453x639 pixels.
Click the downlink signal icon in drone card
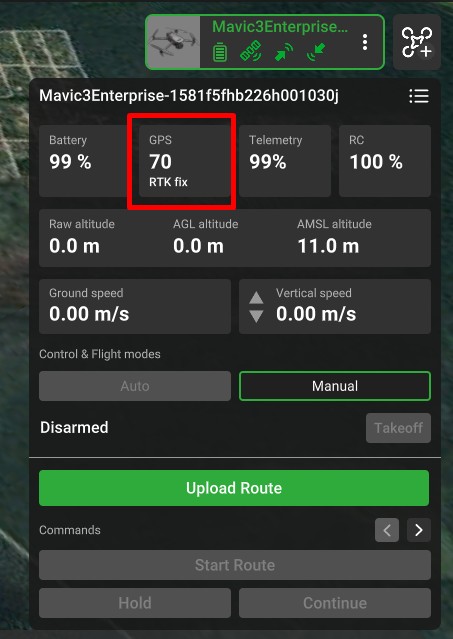(316, 53)
